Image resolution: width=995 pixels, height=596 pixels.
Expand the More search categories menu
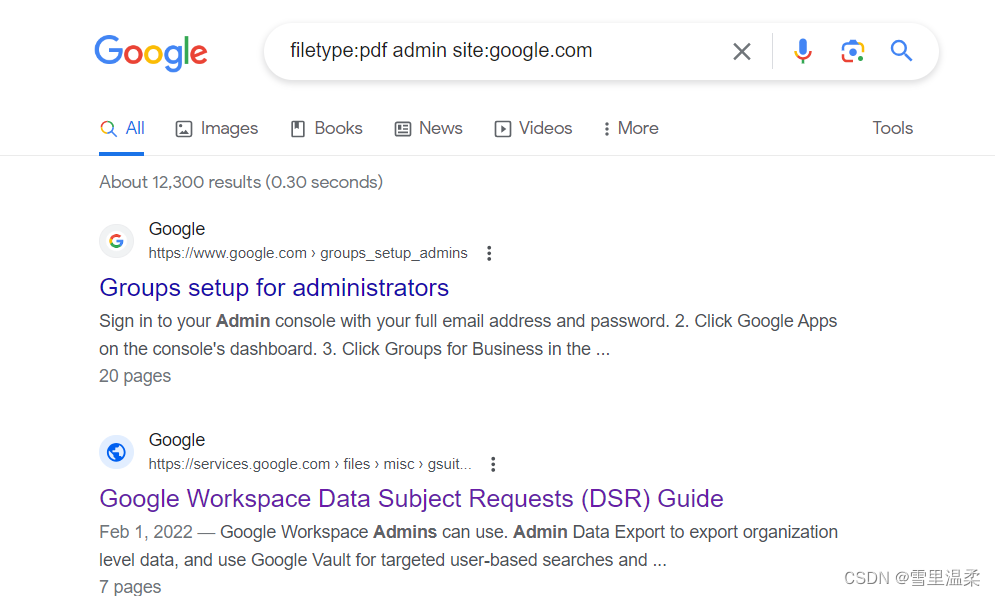(x=630, y=128)
